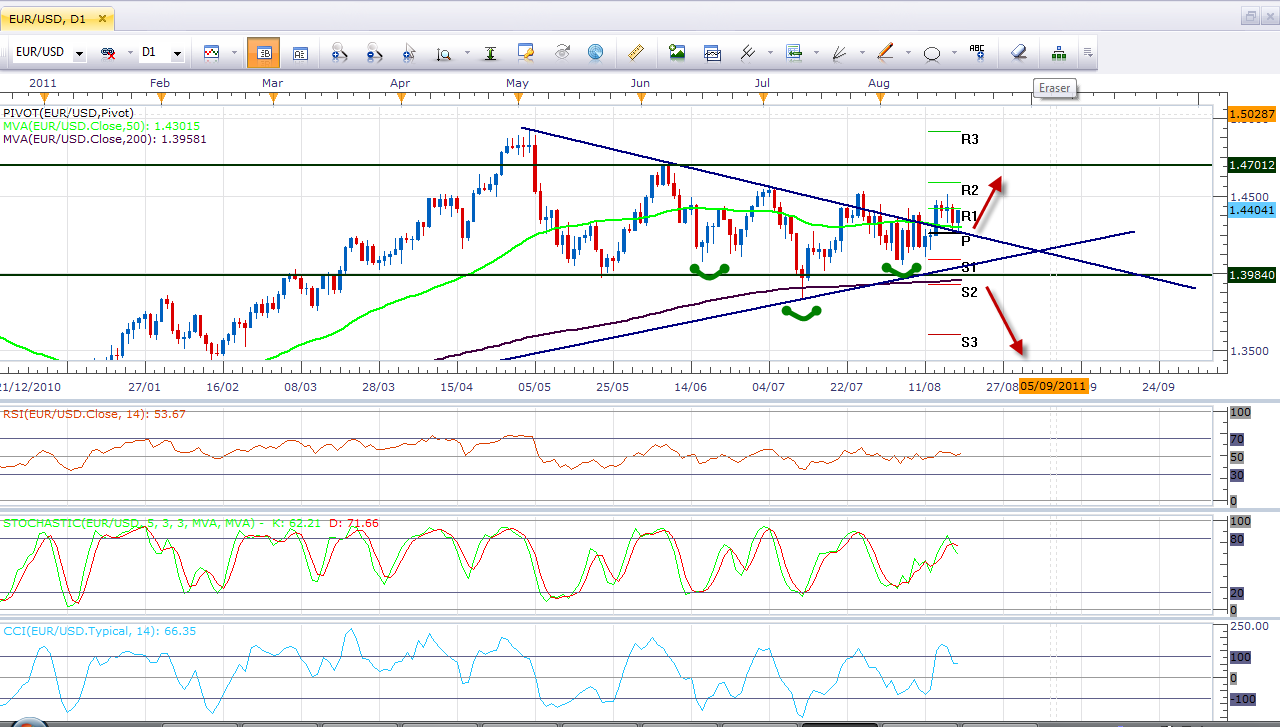Viewport: 1280px width, 727px height.
Task: Expand the fan lines dropdown arrow
Action: point(861,53)
